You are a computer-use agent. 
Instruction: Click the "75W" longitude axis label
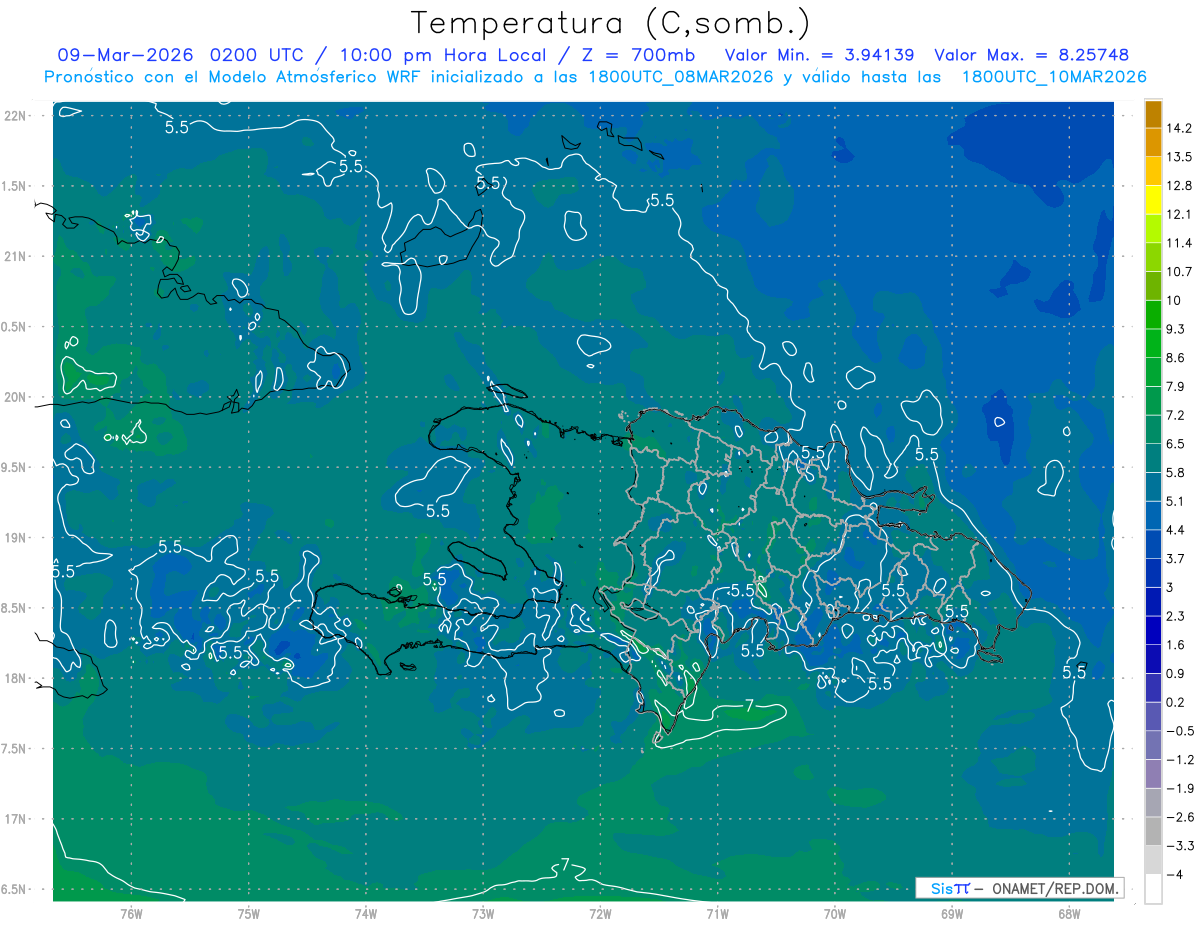249,914
